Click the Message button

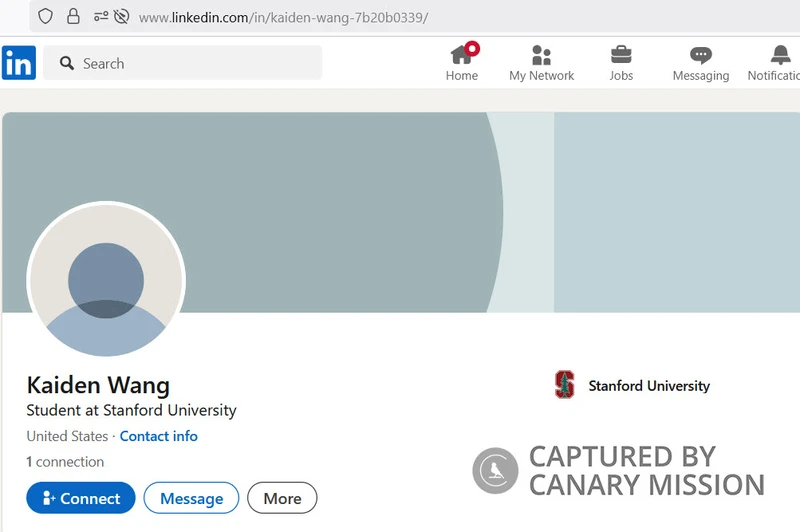[x=191, y=498]
